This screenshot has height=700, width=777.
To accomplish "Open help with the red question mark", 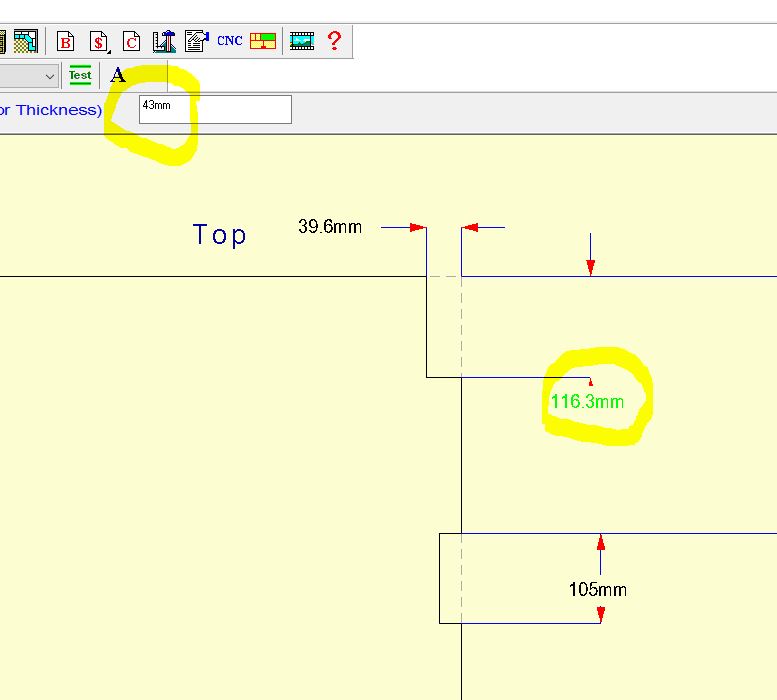I will [x=334, y=41].
